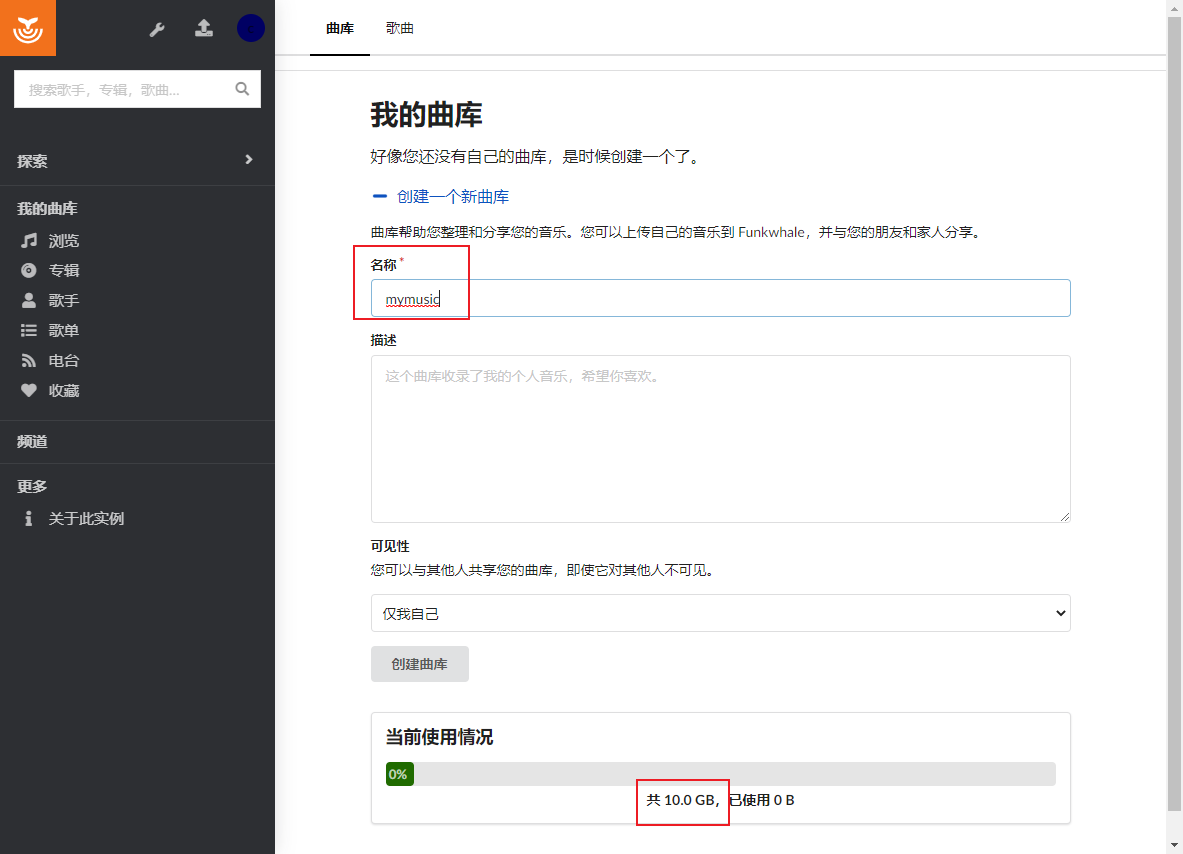1183x854 pixels.
Task: Open 歌手 artists in sidebar
Action: pos(50,300)
